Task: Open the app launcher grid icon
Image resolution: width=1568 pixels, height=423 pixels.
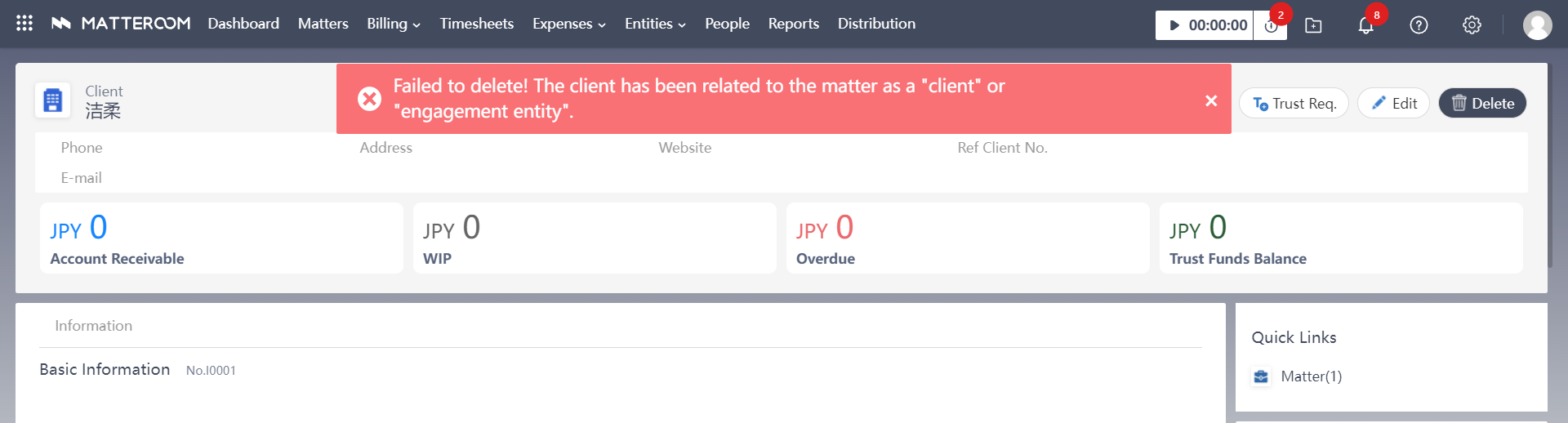Action: click(24, 24)
